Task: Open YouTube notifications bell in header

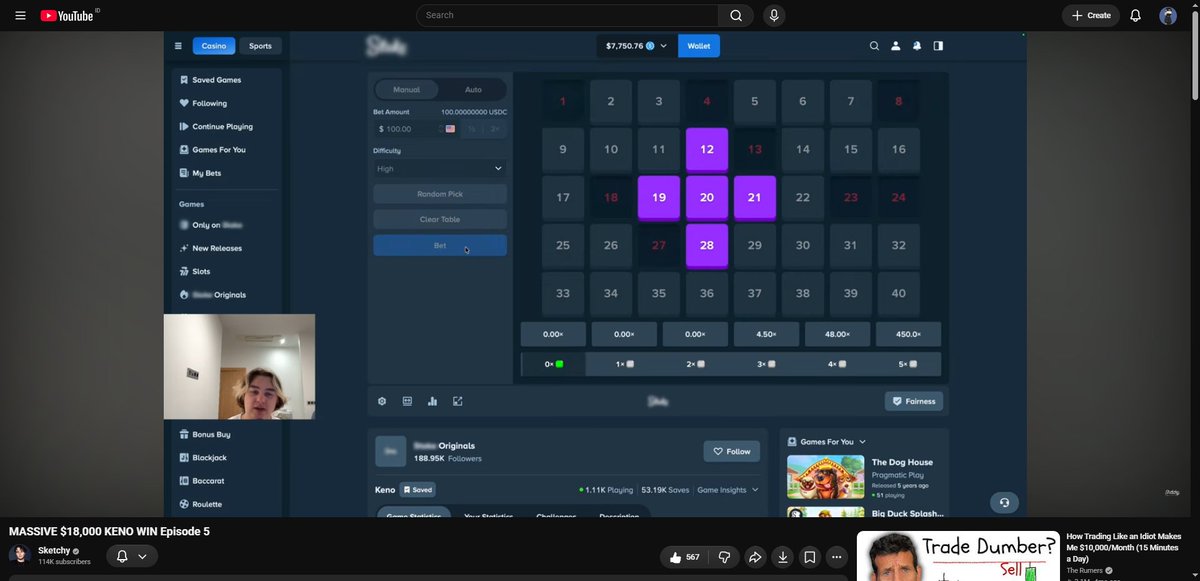Action: click(x=1135, y=15)
